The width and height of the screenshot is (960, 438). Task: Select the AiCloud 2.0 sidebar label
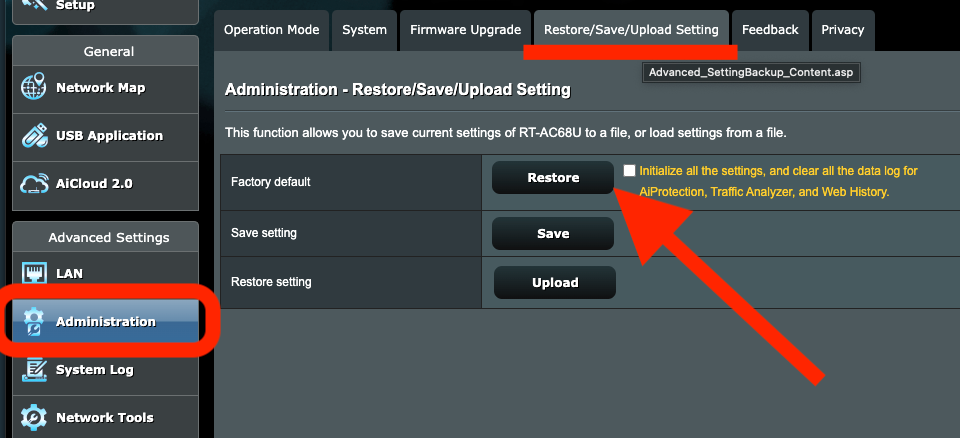click(94, 183)
